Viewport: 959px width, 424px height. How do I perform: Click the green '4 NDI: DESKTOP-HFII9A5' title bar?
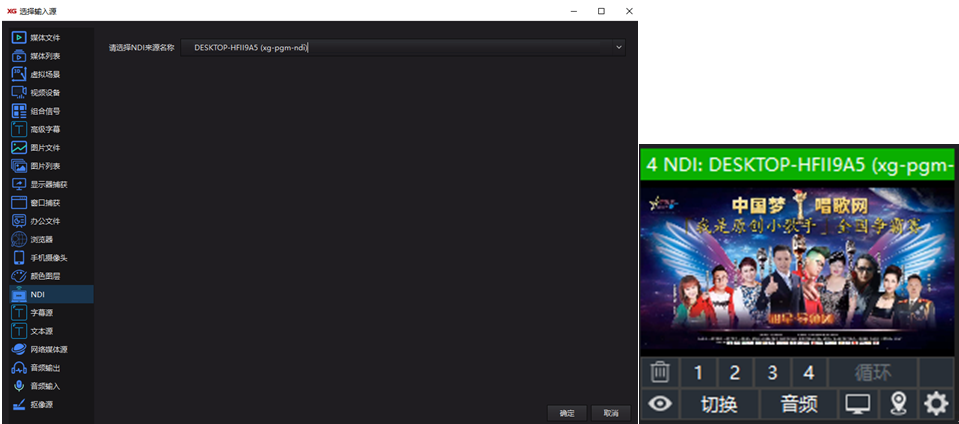point(798,165)
